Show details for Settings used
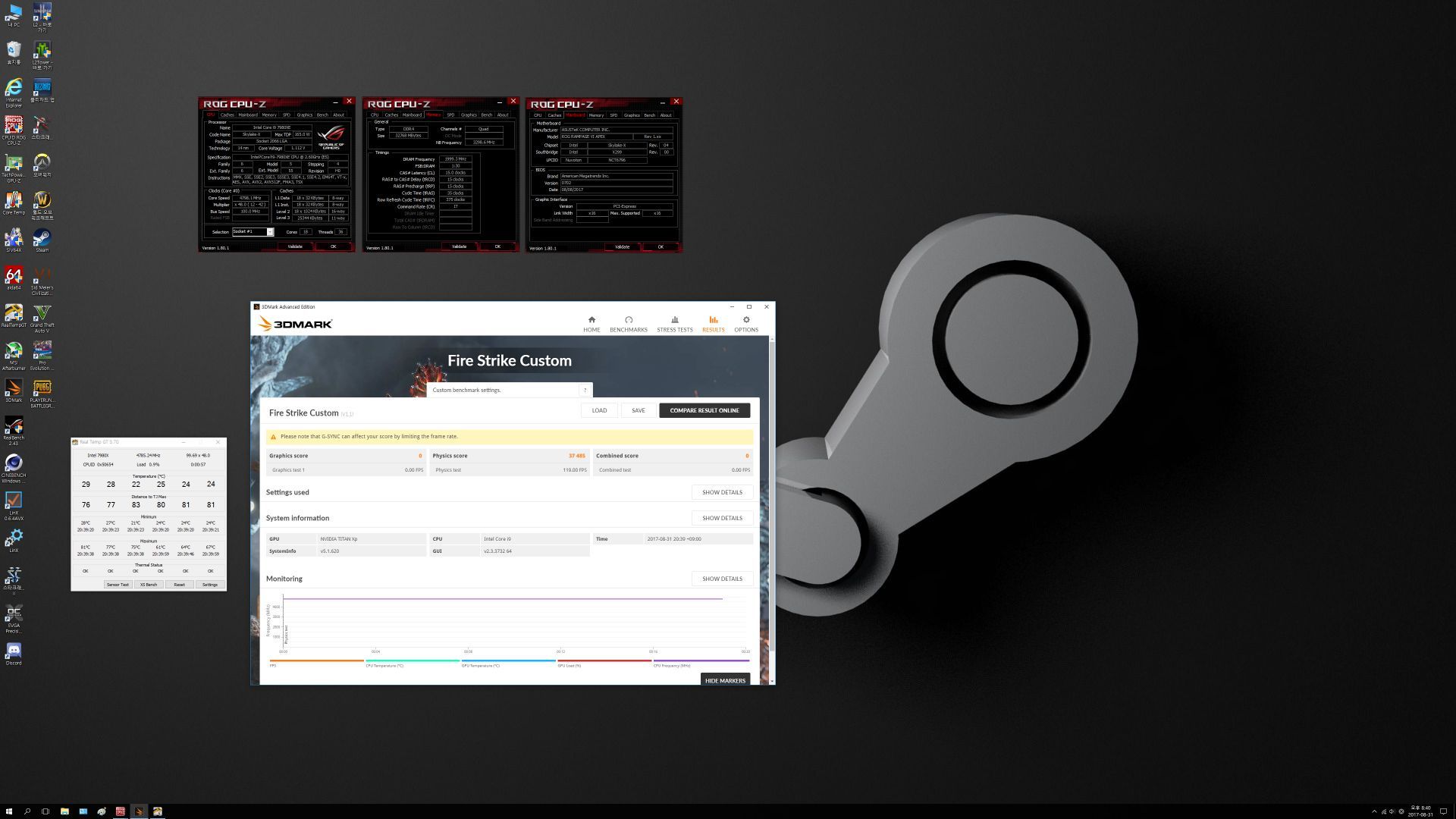The width and height of the screenshot is (1456, 819). click(x=722, y=492)
